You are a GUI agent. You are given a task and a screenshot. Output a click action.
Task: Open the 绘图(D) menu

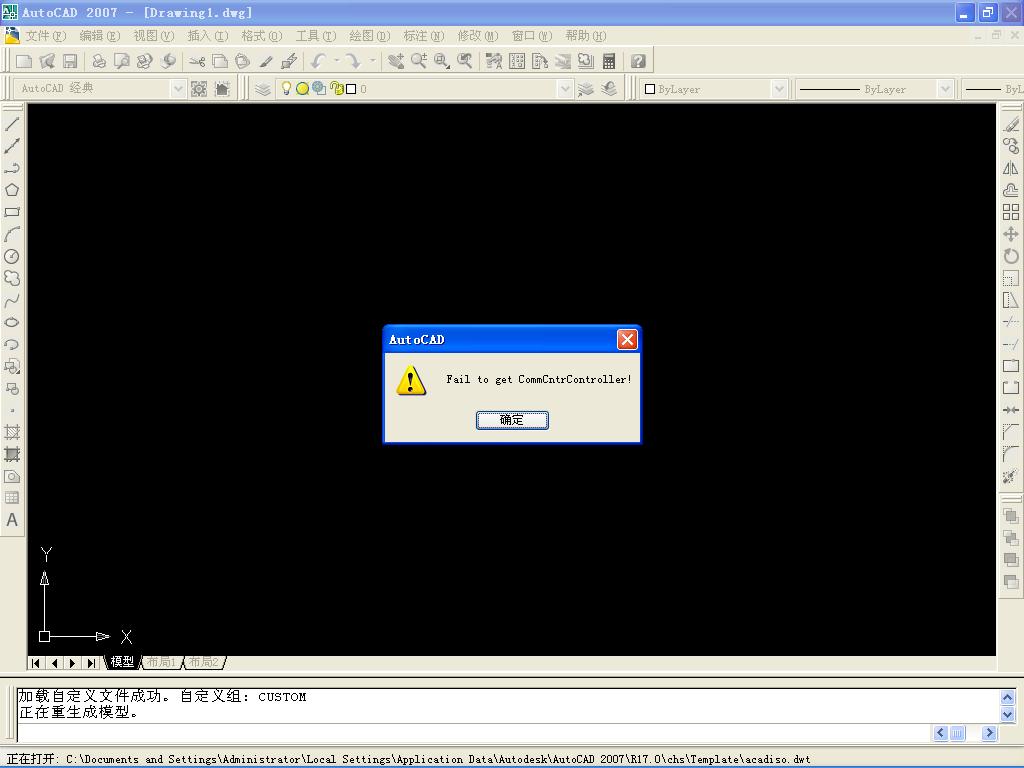[x=370, y=36]
